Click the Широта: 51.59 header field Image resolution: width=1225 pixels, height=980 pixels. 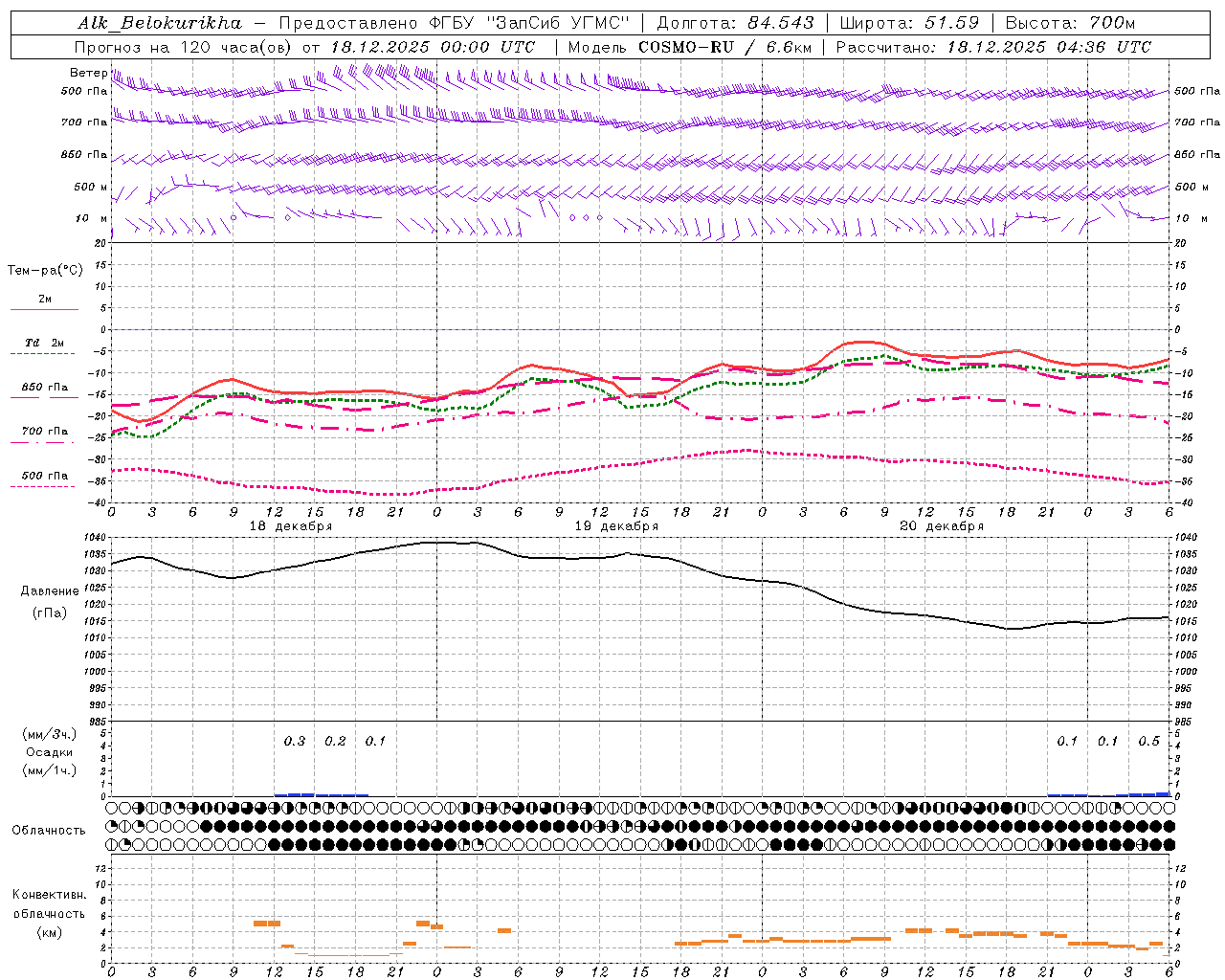[909, 23]
